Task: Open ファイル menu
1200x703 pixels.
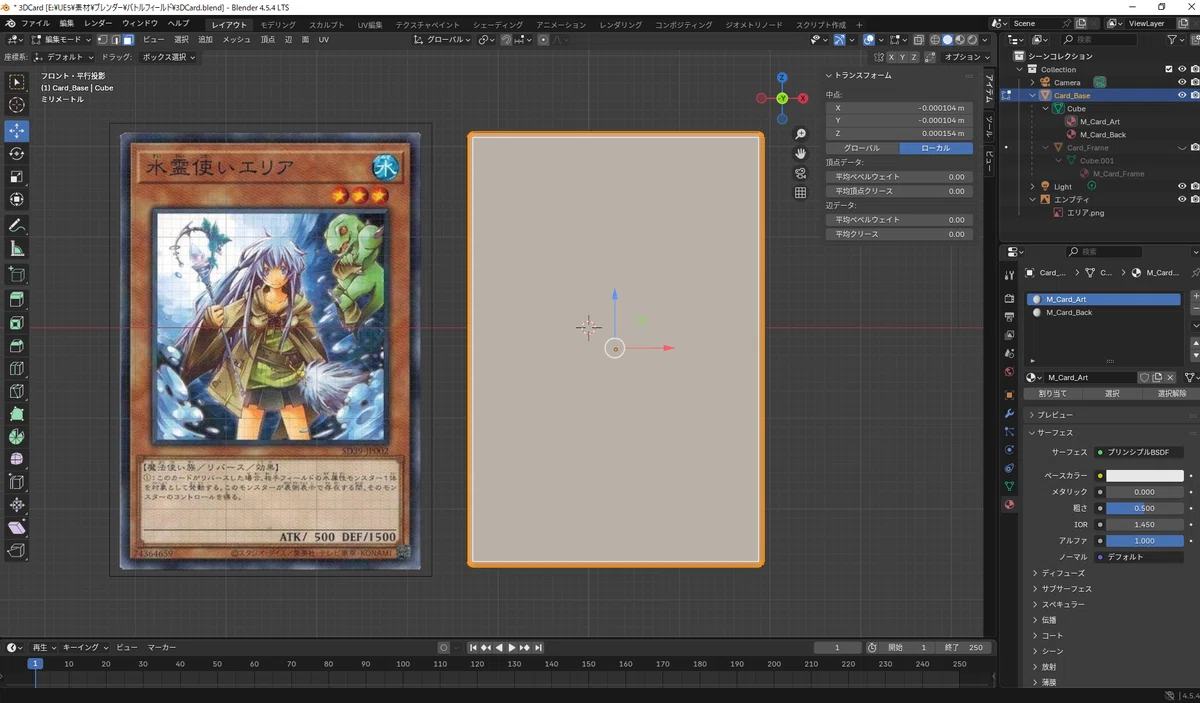Action: pyautogui.click(x=35, y=23)
